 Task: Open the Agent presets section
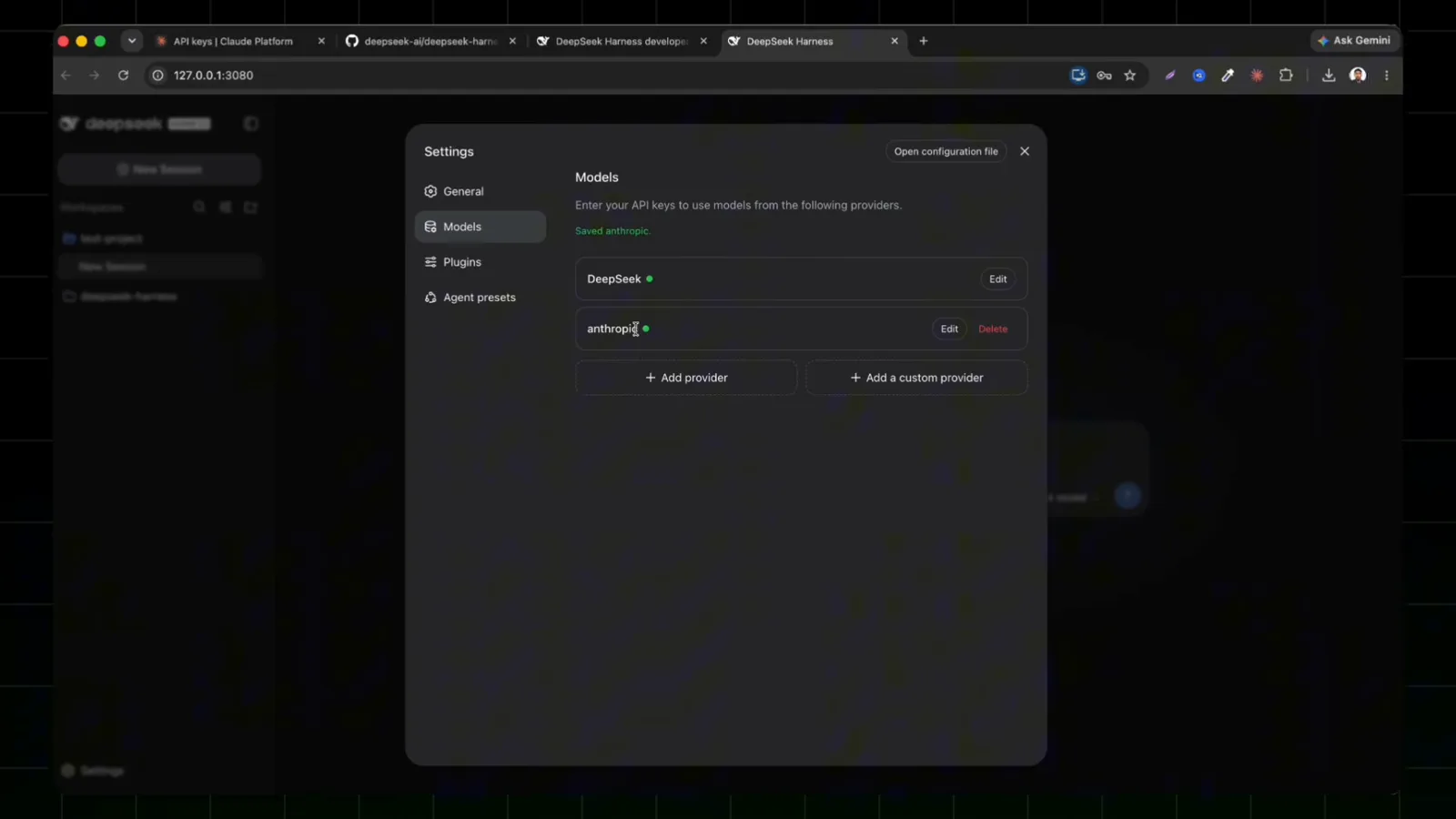(x=480, y=298)
